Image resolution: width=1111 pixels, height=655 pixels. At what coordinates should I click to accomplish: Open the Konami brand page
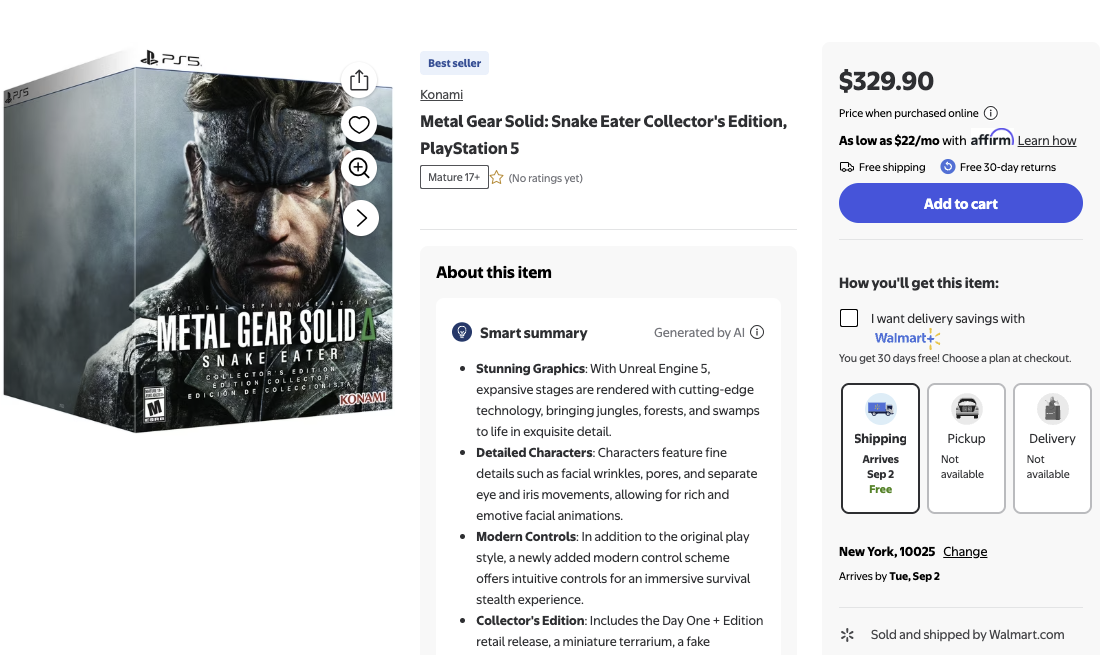pos(441,94)
